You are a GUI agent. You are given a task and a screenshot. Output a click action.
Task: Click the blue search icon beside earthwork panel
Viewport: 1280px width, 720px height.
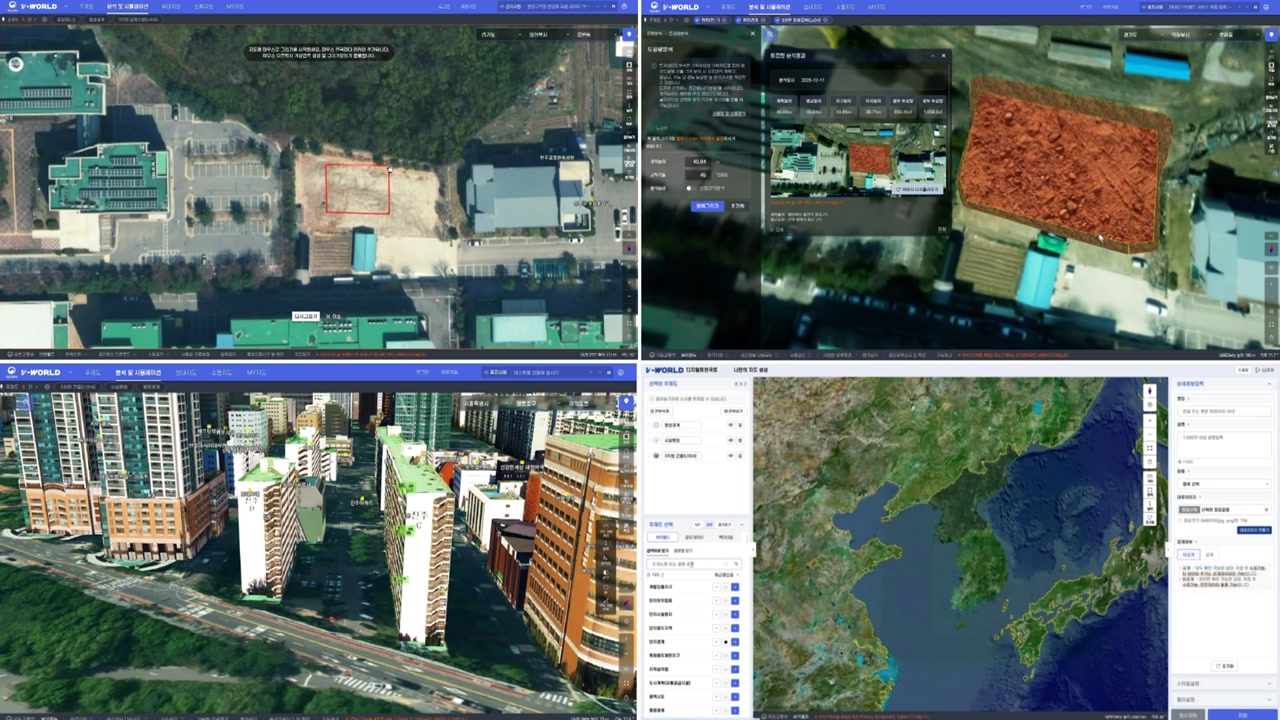(x=769, y=34)
